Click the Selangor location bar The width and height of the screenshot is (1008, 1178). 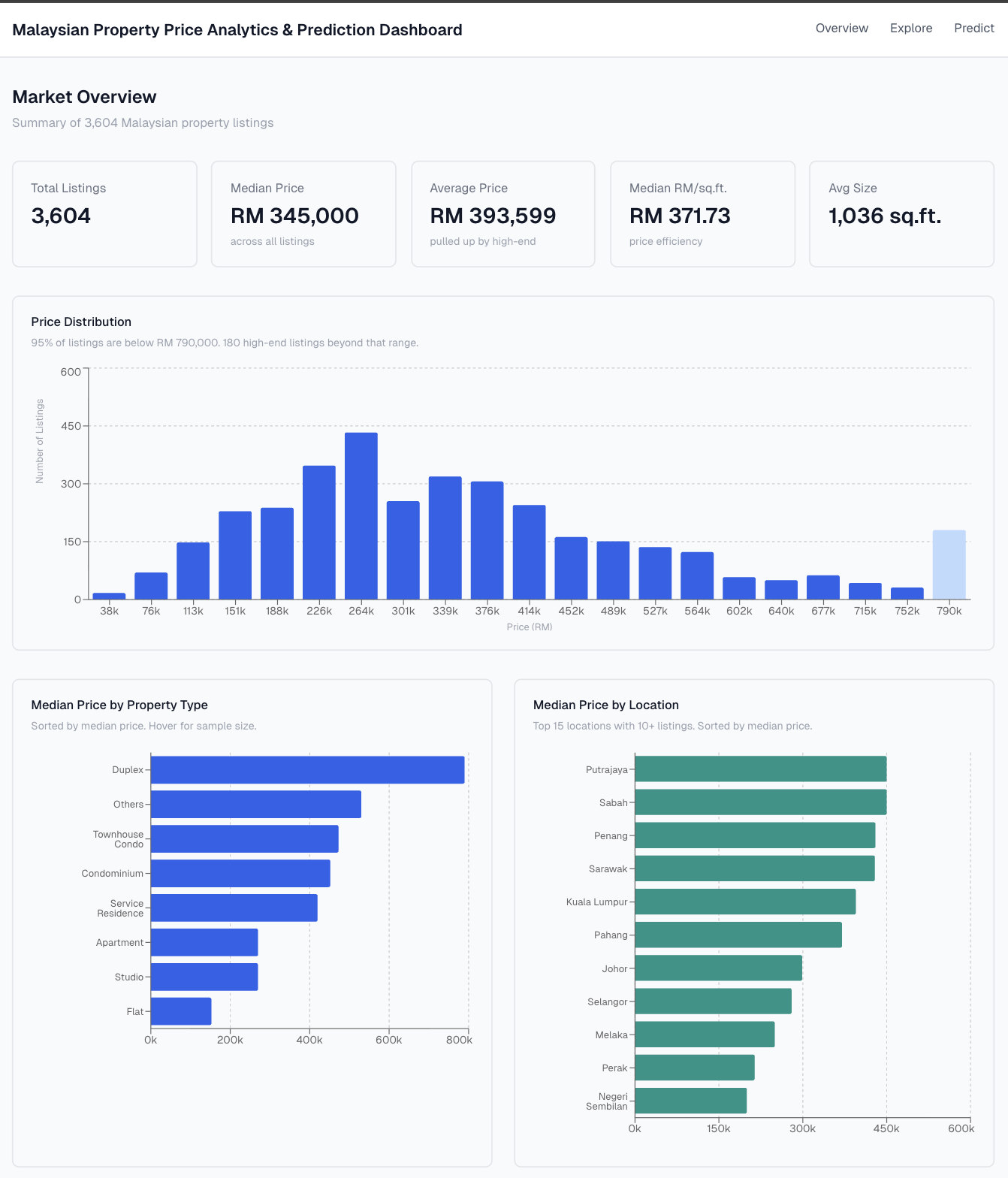(x=713, y=1001)
